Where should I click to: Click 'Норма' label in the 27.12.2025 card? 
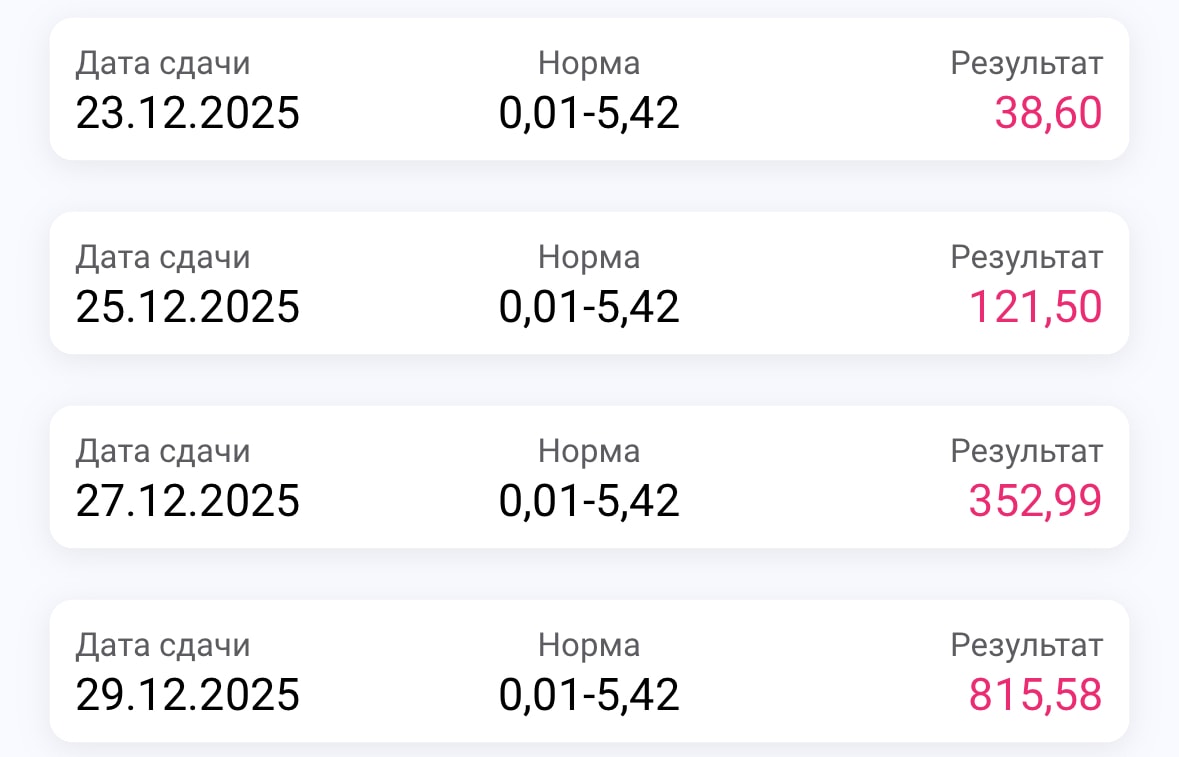[590, 452]
